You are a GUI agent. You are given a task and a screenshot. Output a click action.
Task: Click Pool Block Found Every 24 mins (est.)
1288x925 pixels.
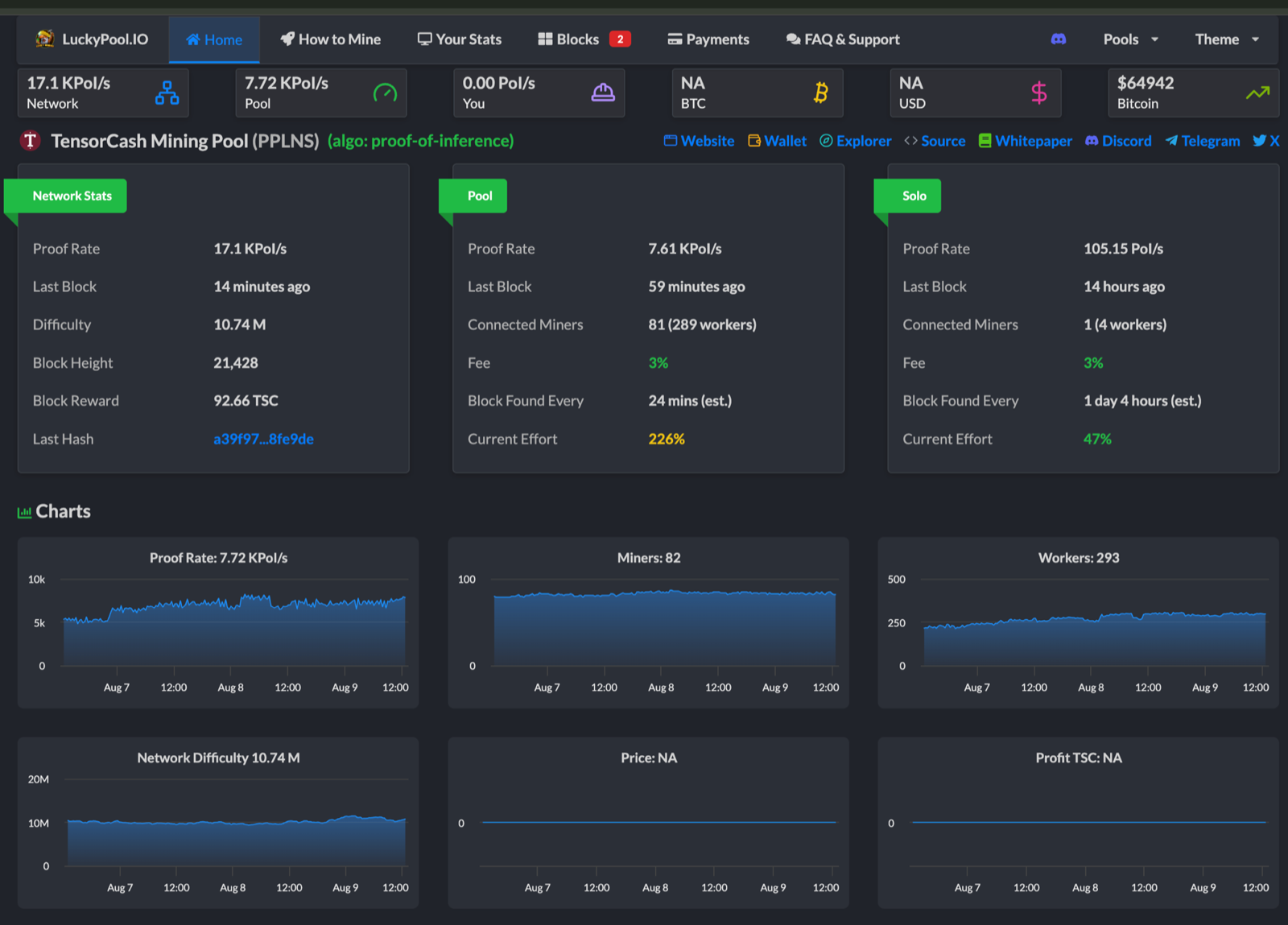690,401
